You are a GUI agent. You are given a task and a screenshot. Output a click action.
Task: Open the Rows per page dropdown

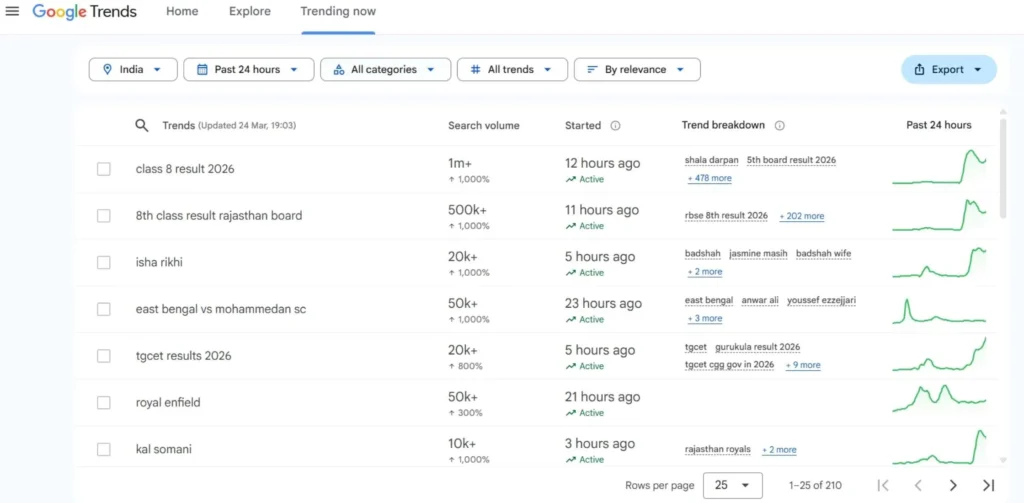[732, 485]
